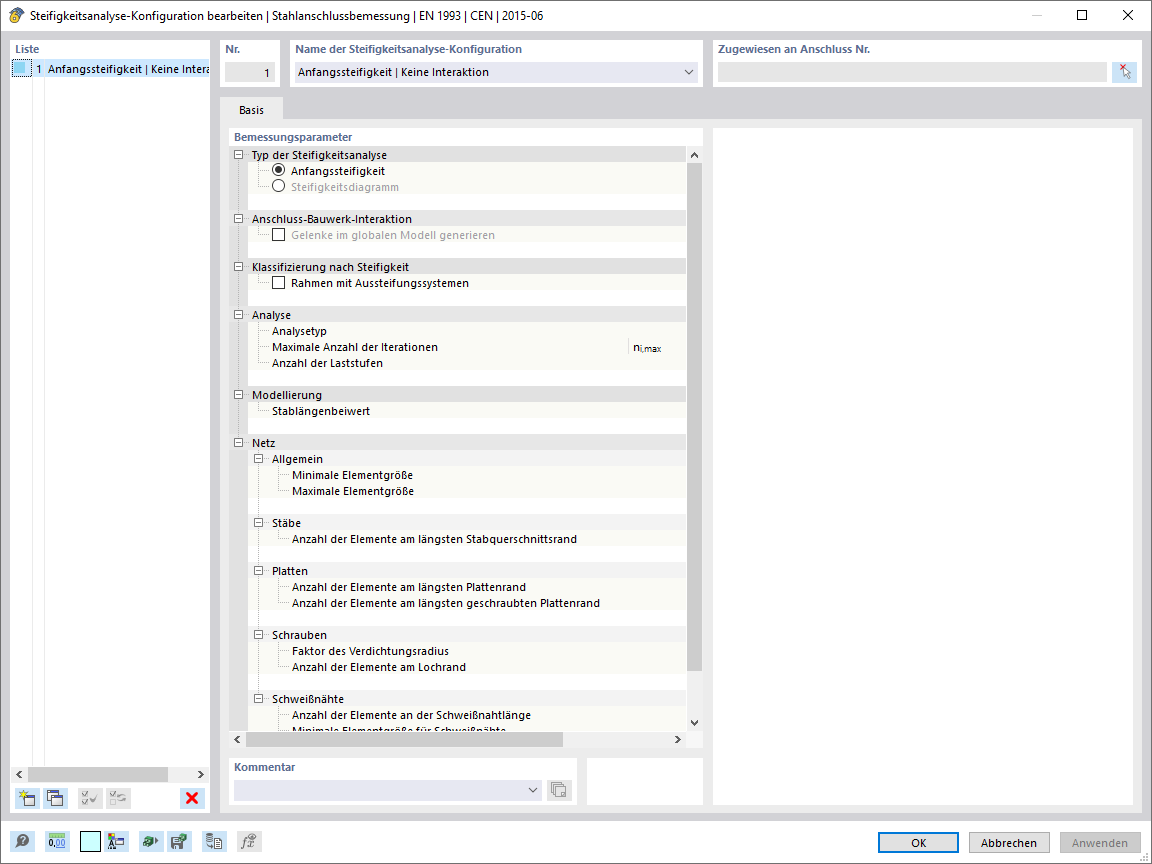1152x864 pixels.
Task: Click the green blocks with arrow icon
Action: click(151, 842)
